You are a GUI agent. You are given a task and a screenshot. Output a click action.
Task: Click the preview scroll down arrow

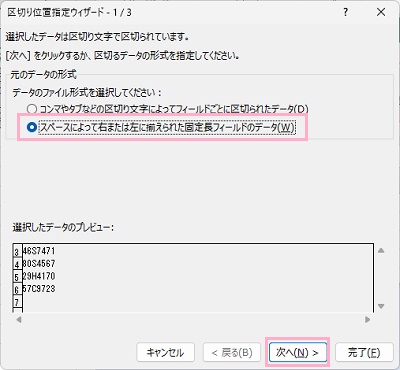381,306
